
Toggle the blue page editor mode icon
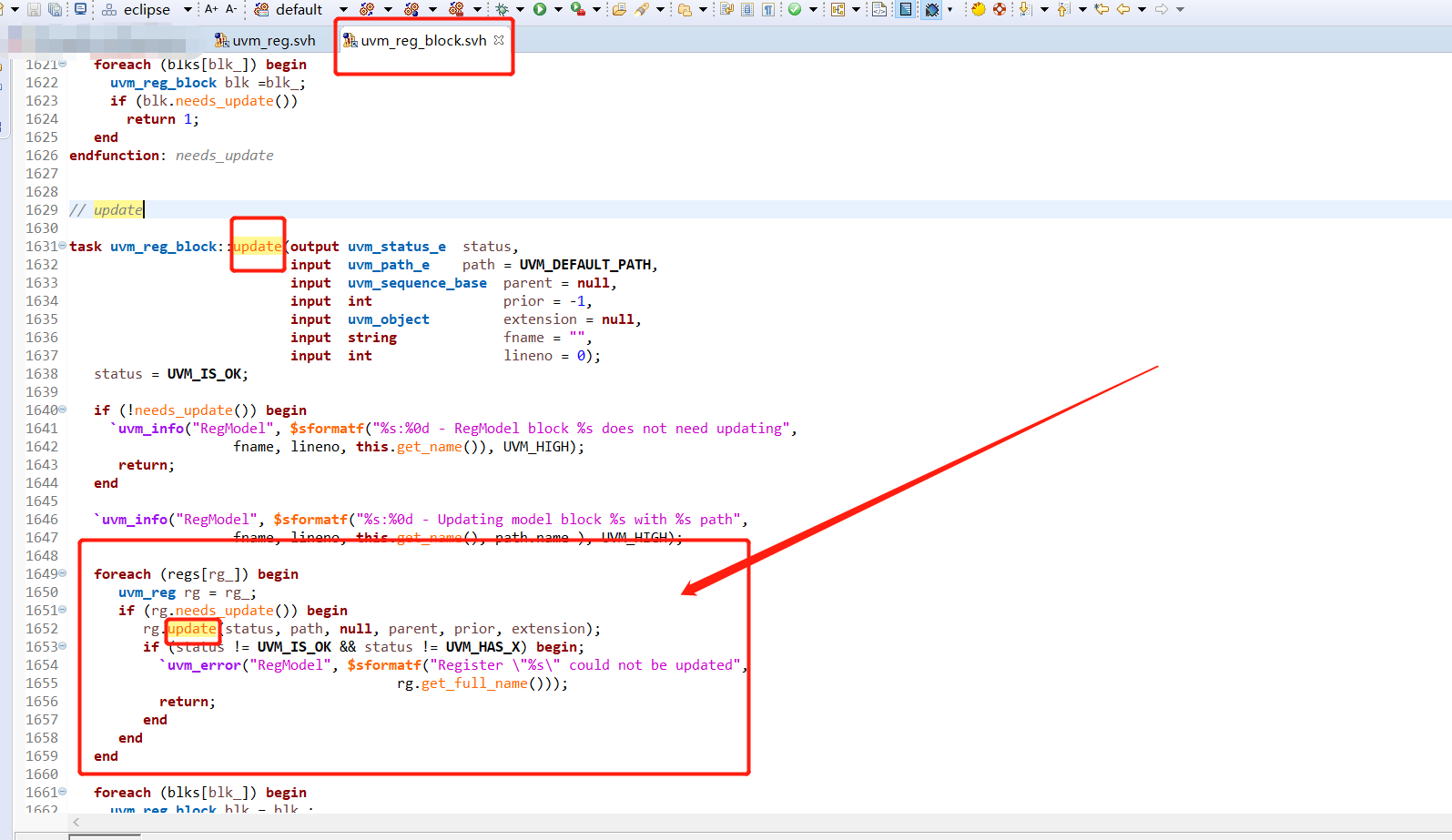906,9
